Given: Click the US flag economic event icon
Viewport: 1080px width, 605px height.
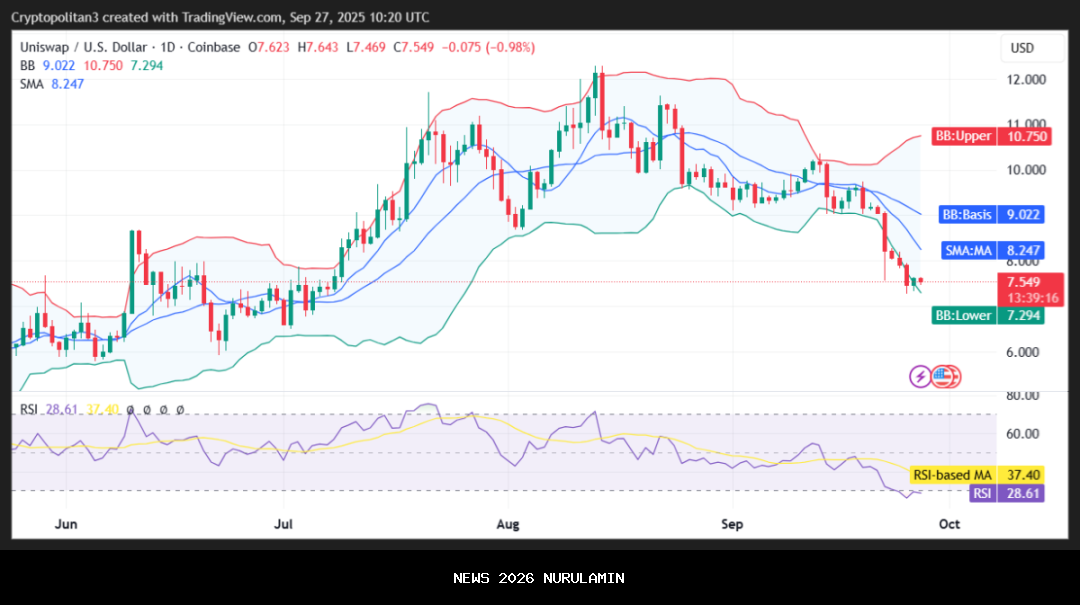Looking at the screenshot, I should [x=945, y=377].
